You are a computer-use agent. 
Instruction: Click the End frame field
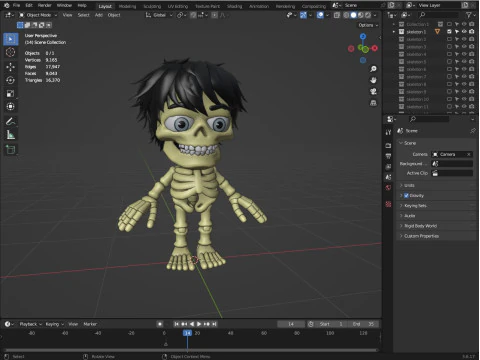(364, 324)
